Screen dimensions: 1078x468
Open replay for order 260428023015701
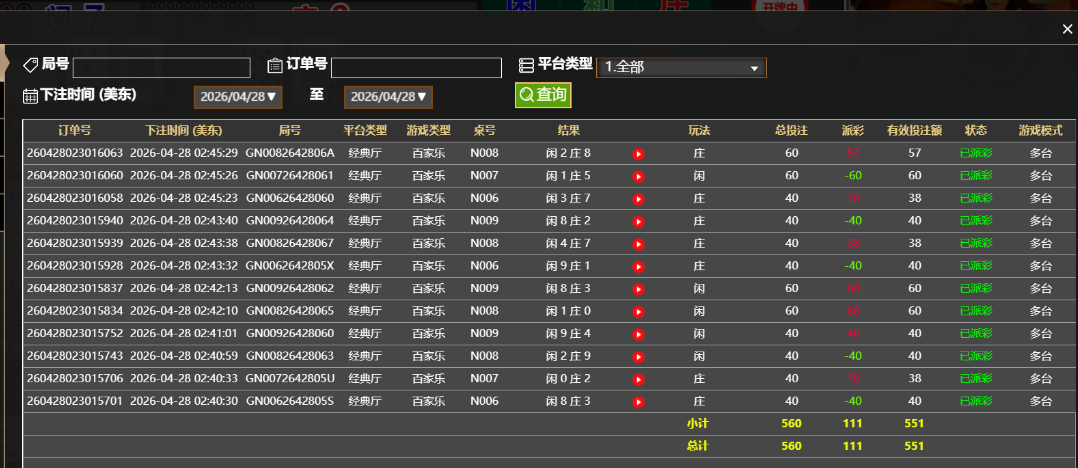[x=638, y=401]
